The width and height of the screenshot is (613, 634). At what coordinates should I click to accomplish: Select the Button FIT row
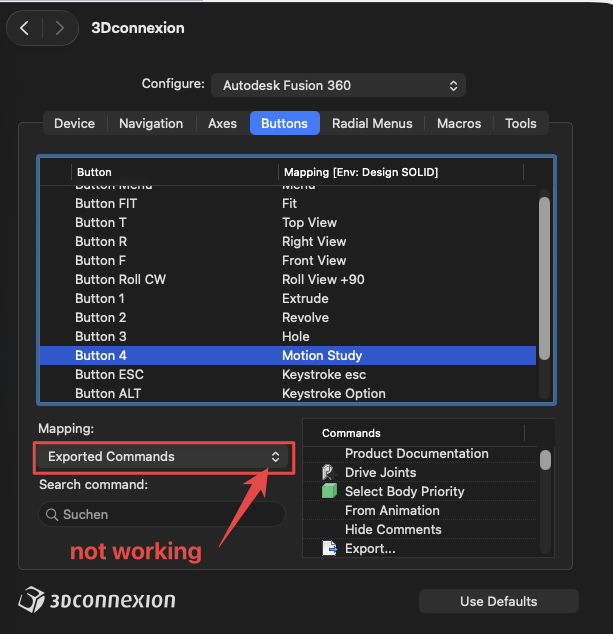pos(288,203)
